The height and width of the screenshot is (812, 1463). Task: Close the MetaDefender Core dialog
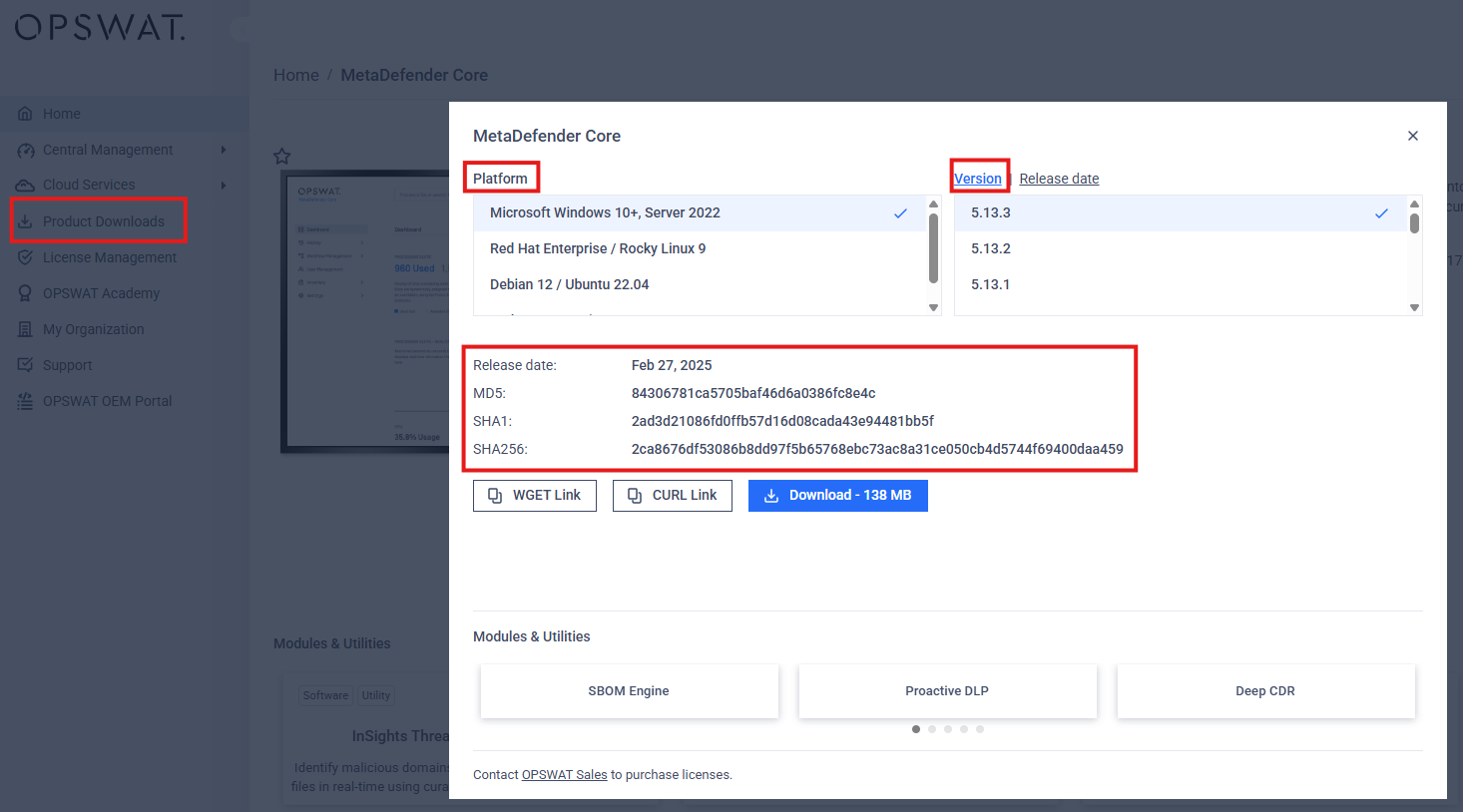tap(1413, 136)
